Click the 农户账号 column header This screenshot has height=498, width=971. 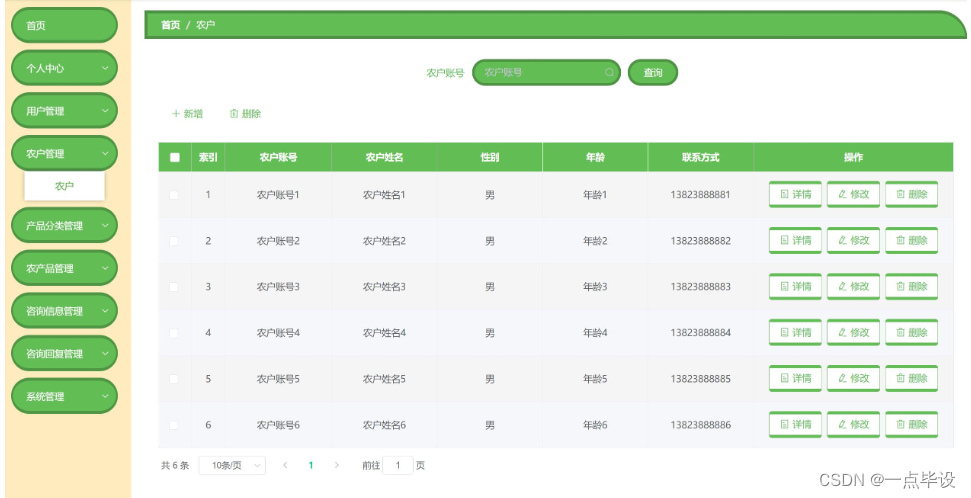click(278, 157)
